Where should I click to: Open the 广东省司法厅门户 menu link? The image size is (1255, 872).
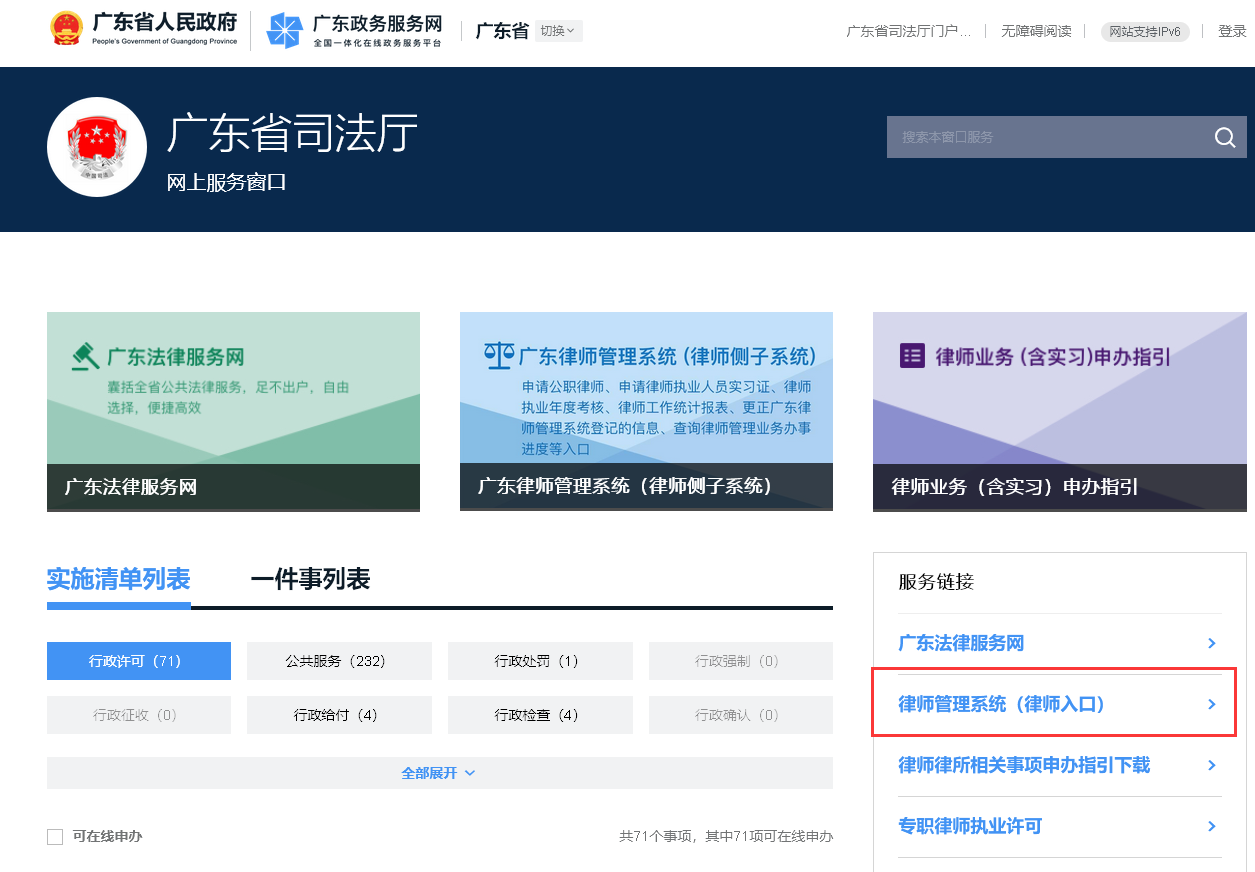(x=908, y=31)
